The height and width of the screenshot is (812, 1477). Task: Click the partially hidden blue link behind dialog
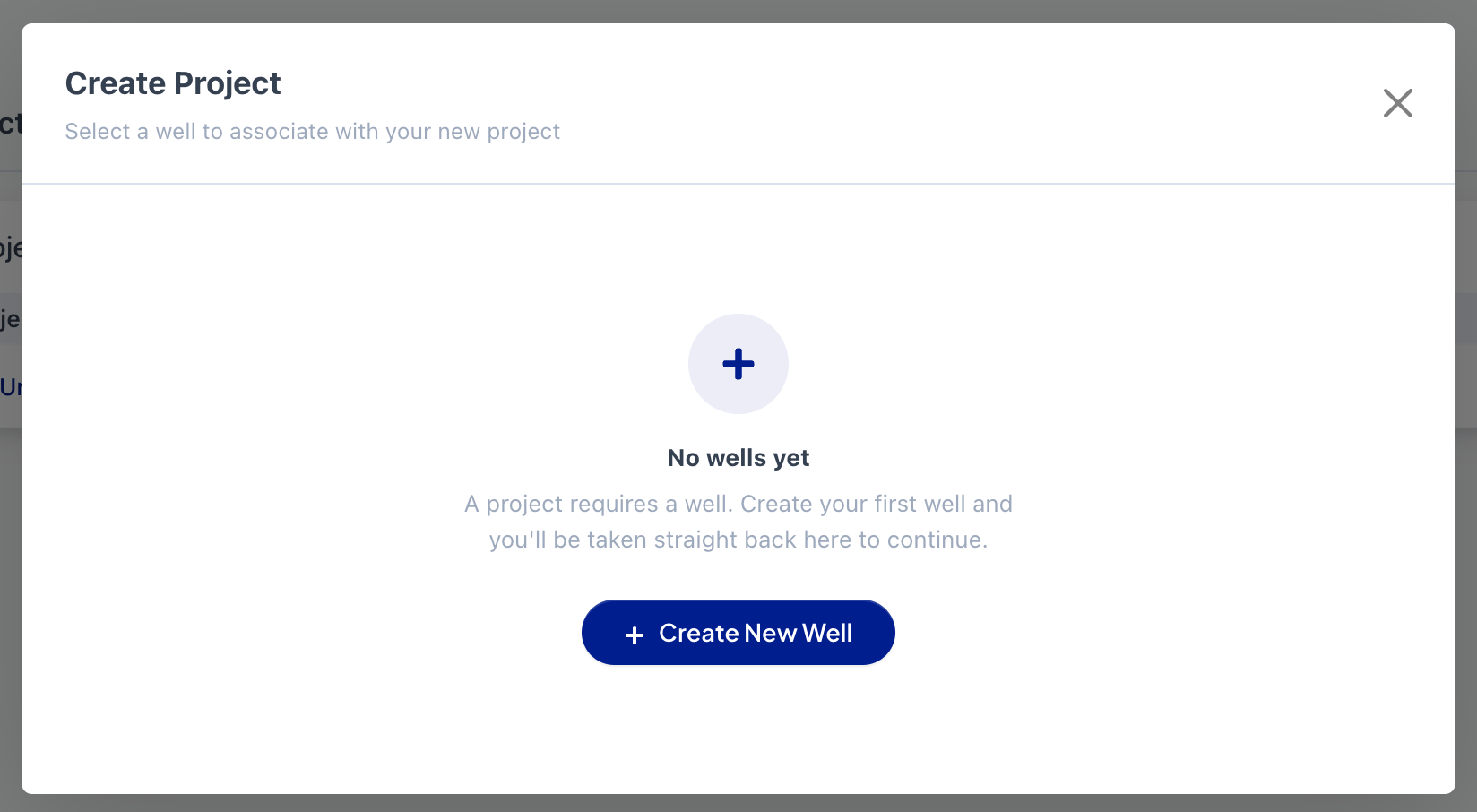(x=10, y=387)
